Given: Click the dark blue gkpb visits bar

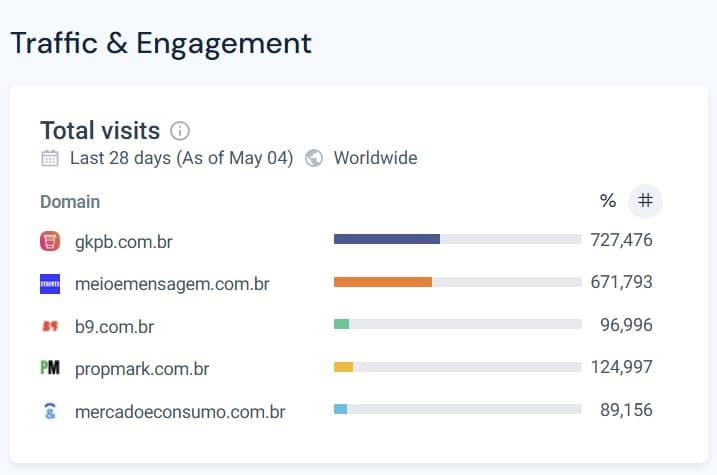Looking at the screenshot, I should point(387,239).
